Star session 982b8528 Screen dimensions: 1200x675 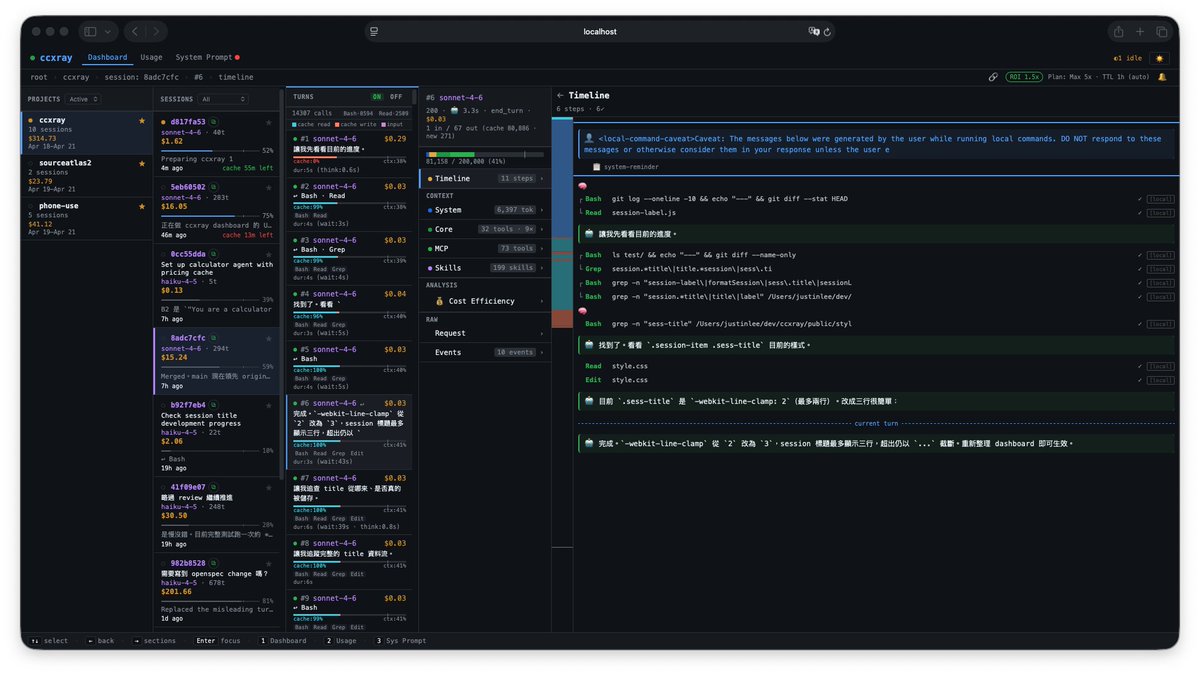(268, 563)
